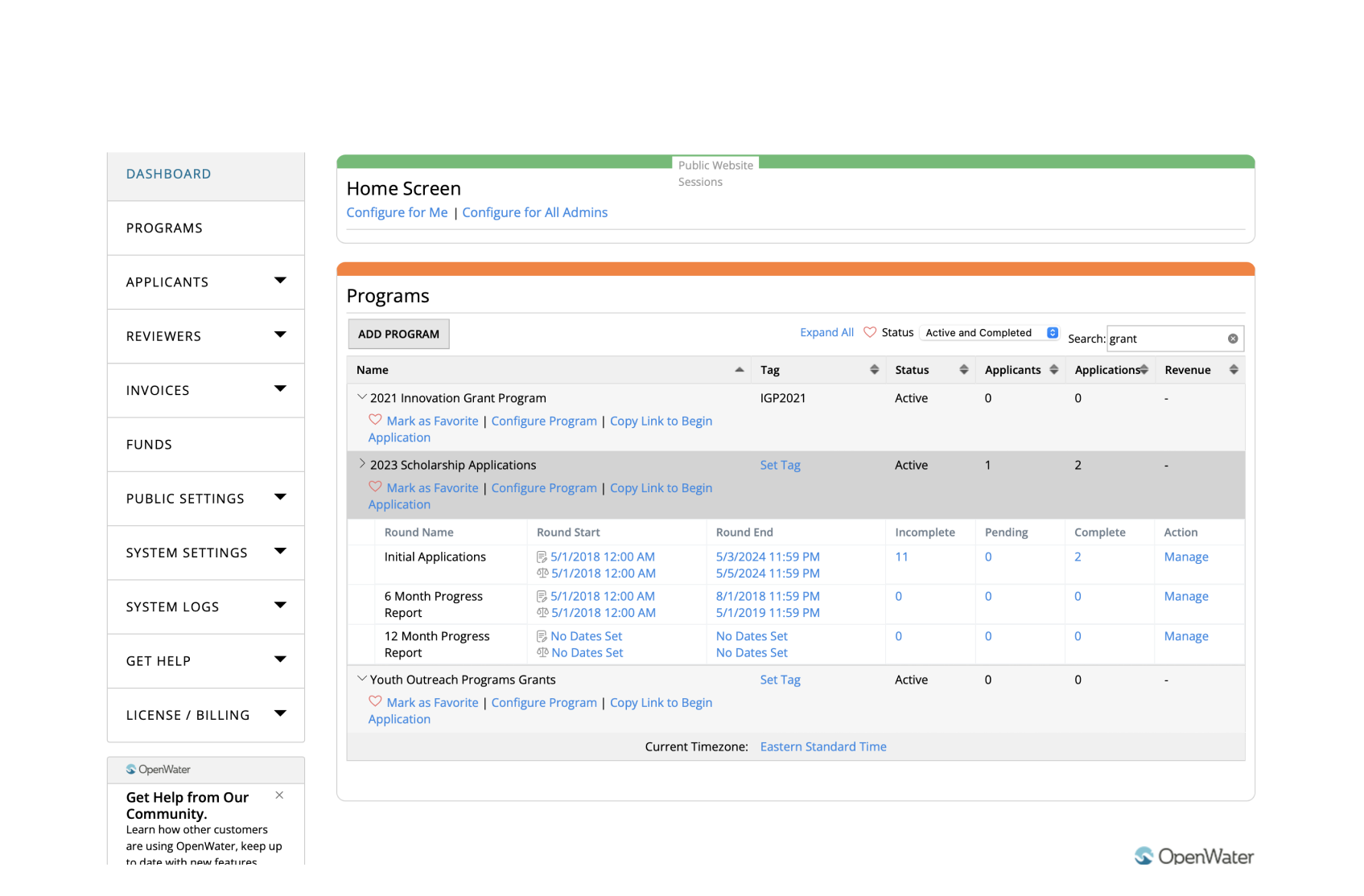Viewport: 1364px width, 896px height.
Task: Click in the Search input field
Action: (x=1165, y=339)
